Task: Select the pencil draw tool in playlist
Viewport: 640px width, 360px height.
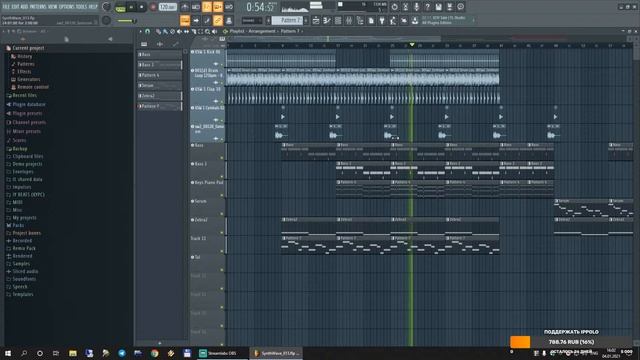Action: [158, 31]
